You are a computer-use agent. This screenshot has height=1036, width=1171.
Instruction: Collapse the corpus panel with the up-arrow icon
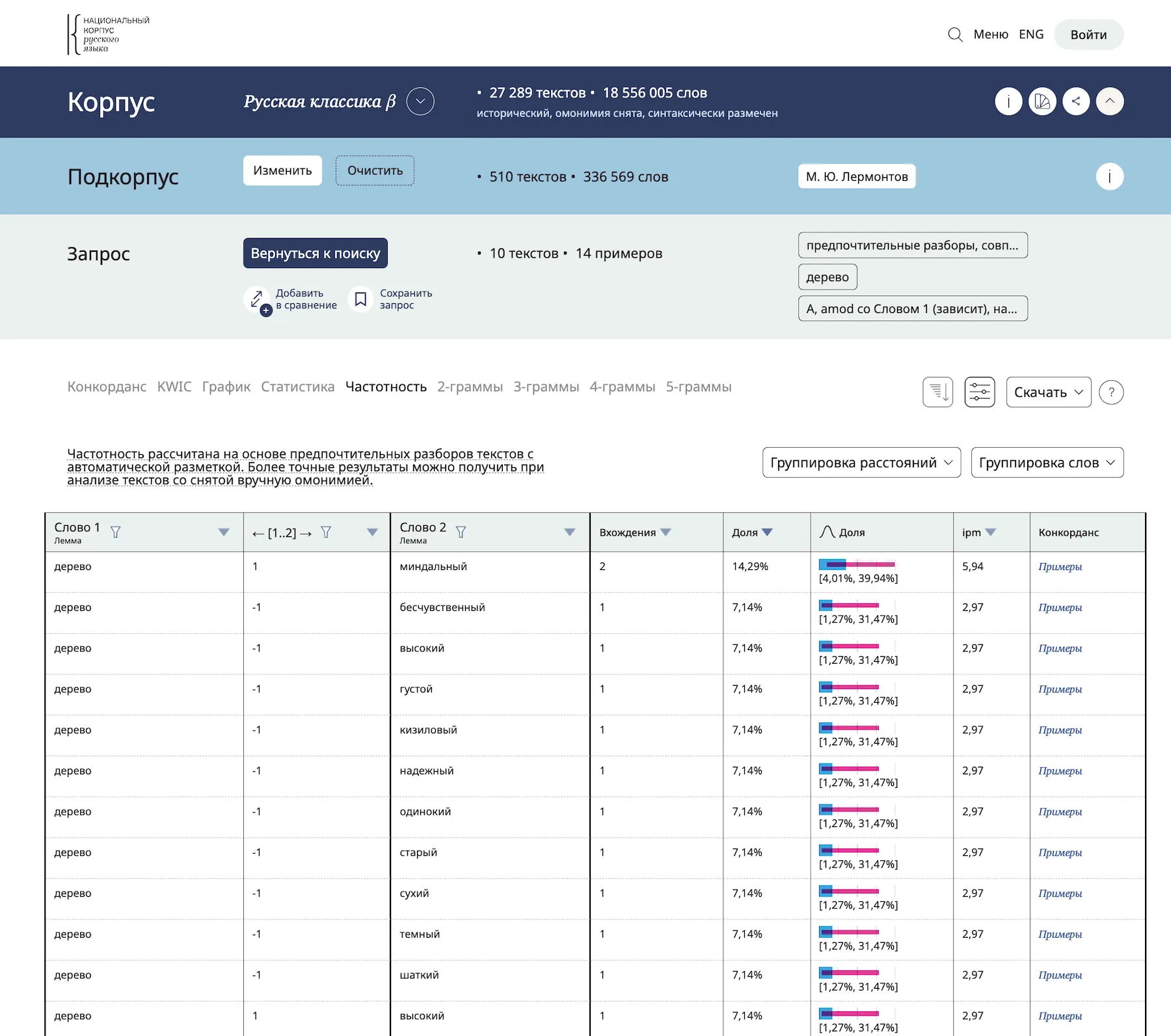tap(1110, 102)
